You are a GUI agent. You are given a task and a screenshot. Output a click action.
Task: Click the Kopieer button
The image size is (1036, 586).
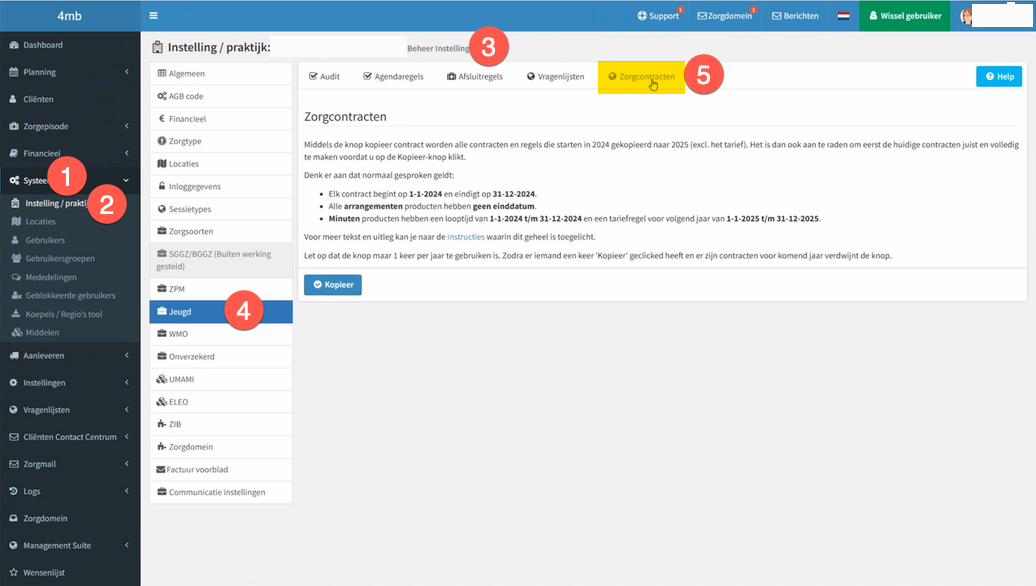[333, 285]
